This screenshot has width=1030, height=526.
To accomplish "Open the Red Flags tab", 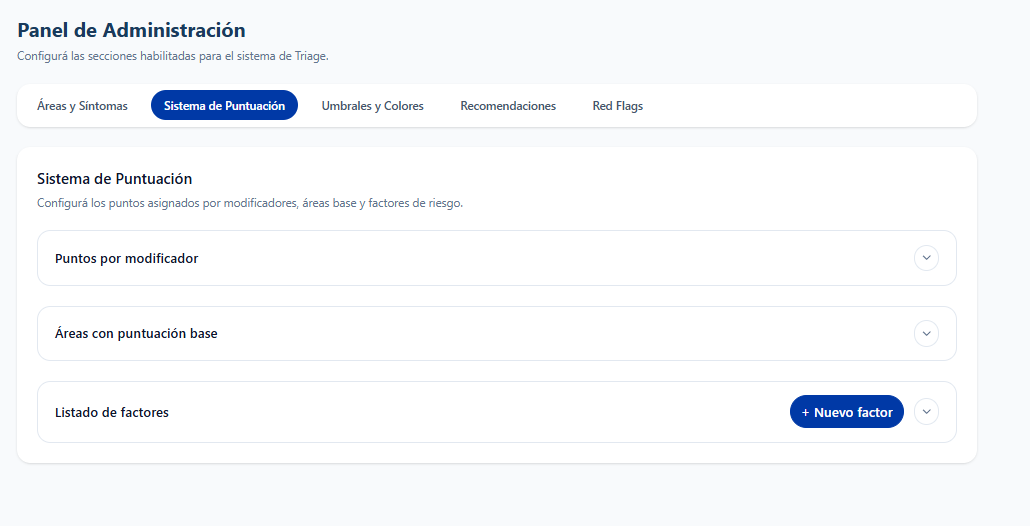I will 617,105.
